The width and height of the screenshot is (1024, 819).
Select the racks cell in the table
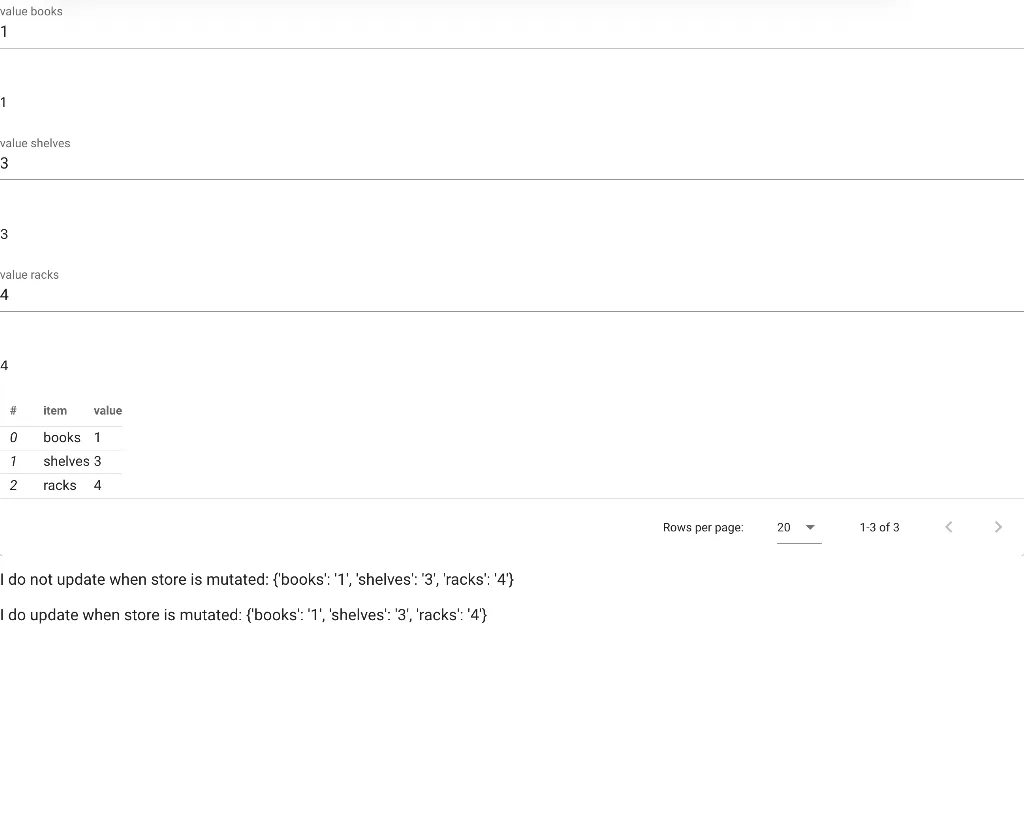(x=60, y=485)
